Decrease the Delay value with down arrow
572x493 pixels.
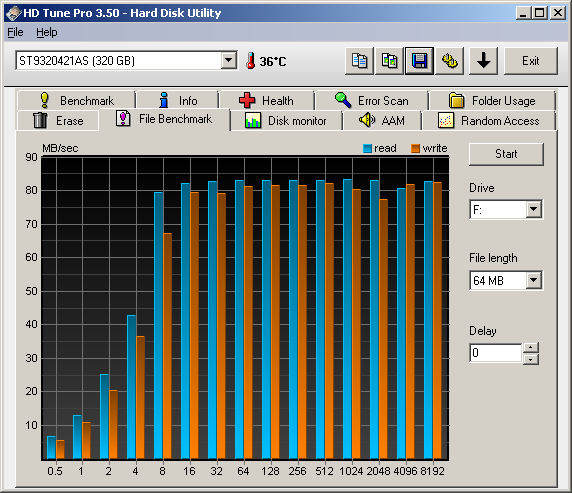click(x=531, y=359)
